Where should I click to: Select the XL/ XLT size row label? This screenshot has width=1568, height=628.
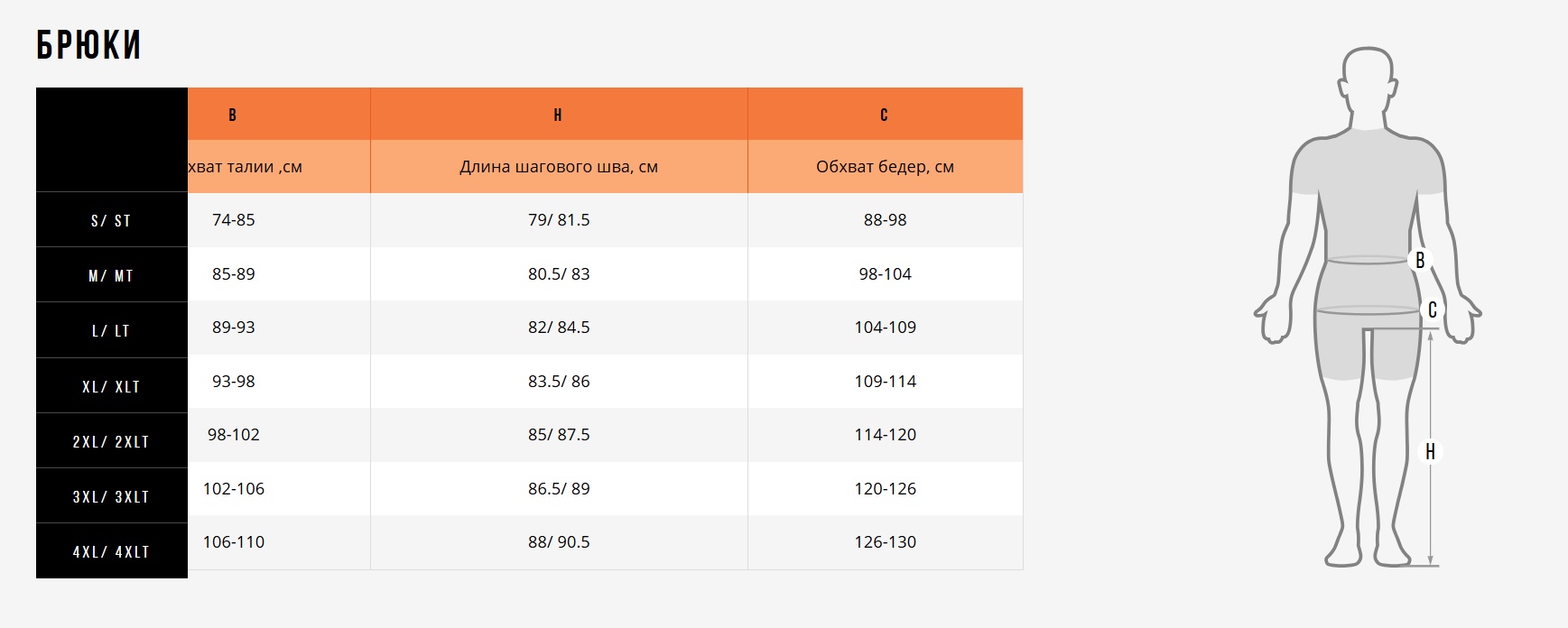coord(111,387)
